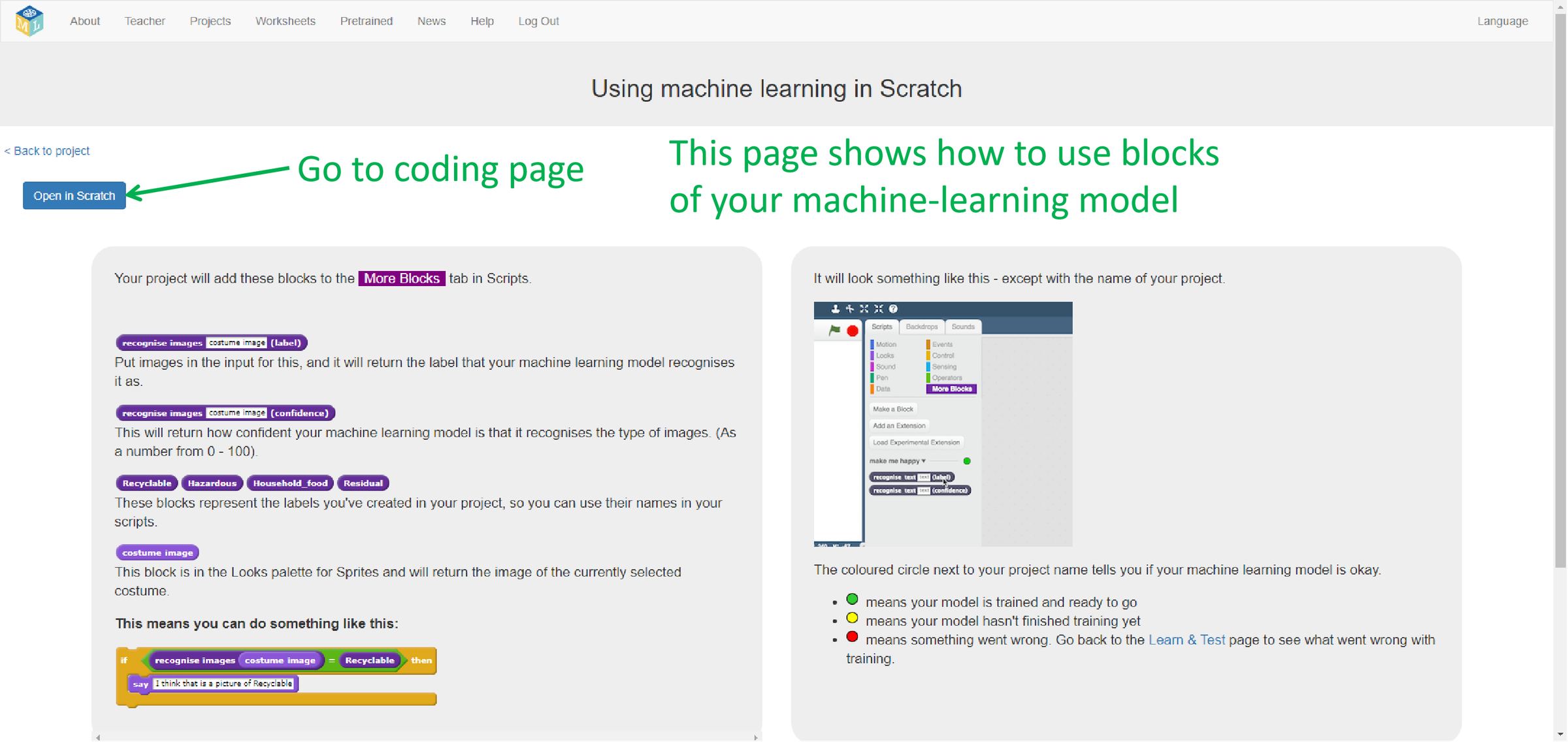Click the red stop circle in the Scratch preview

point(853,331)
